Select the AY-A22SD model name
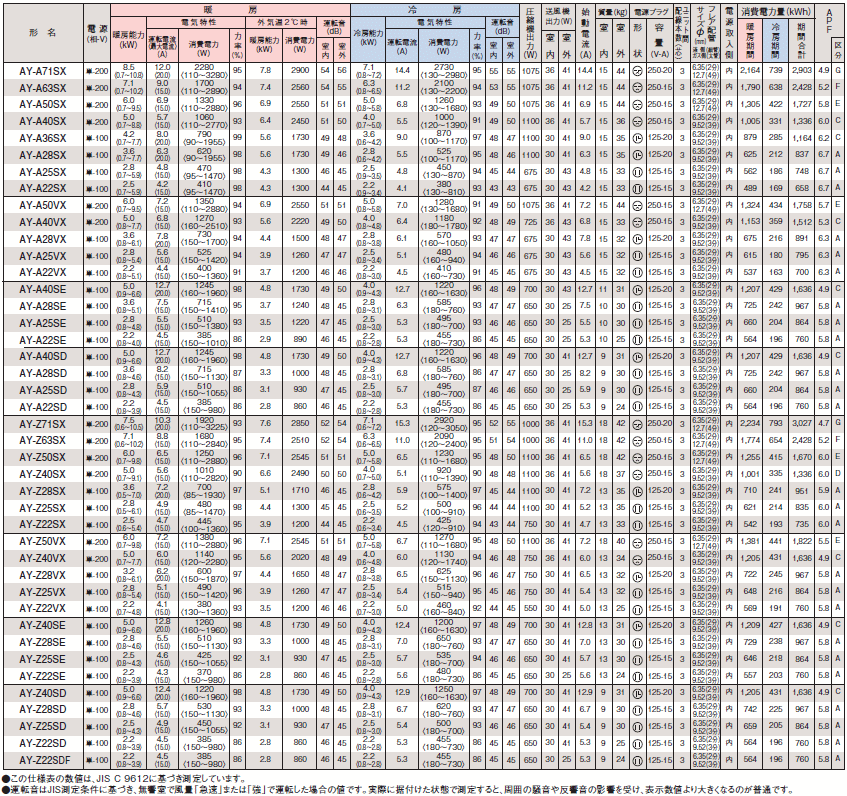Image resolution: width=847 pixels, height=796 pixels. click(43, 407)
